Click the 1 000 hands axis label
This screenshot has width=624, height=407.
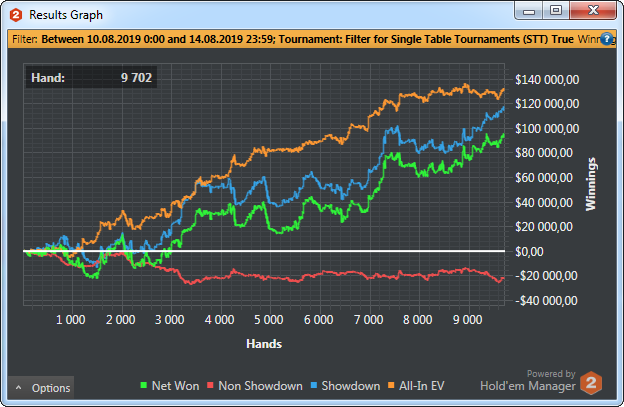tap(70, 319)
